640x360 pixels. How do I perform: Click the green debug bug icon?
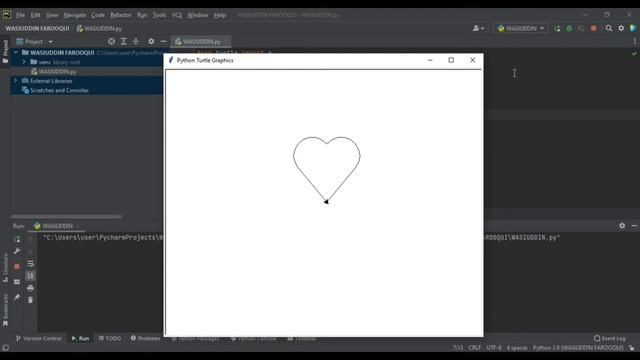click(569, 28)
